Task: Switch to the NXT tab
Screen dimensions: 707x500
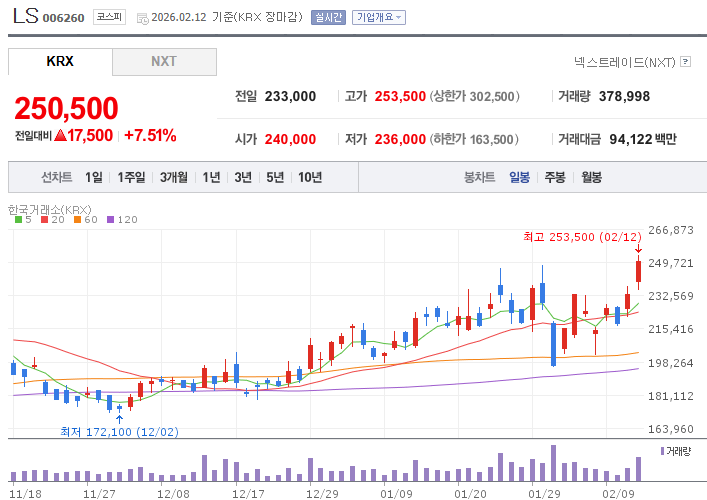Action: tap(164, 61)
